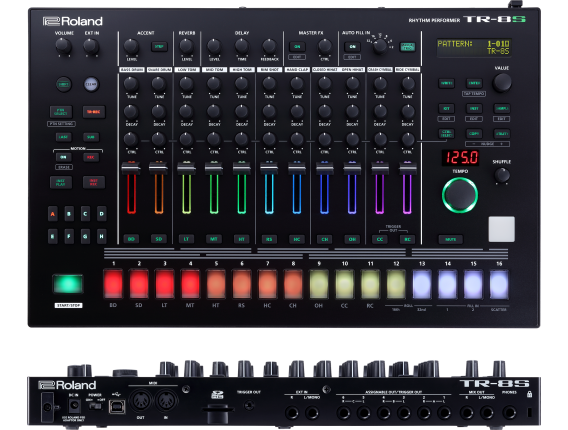Select the BD instrument button below faders
This screenshot has height=430, width=568.
(131, 239)
